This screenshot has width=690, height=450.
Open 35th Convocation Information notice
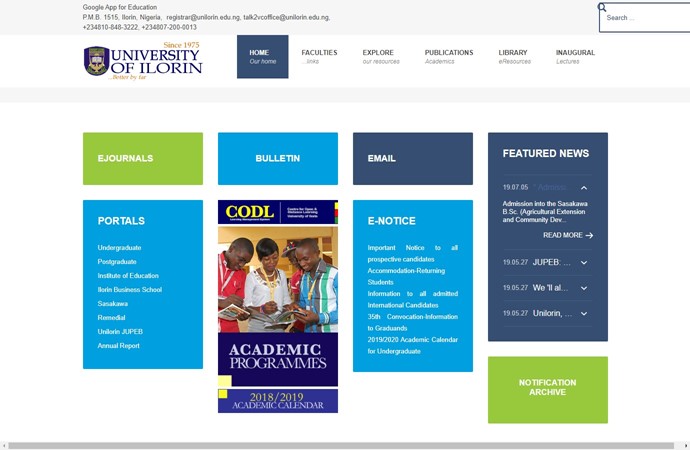[x=413, y=322]
